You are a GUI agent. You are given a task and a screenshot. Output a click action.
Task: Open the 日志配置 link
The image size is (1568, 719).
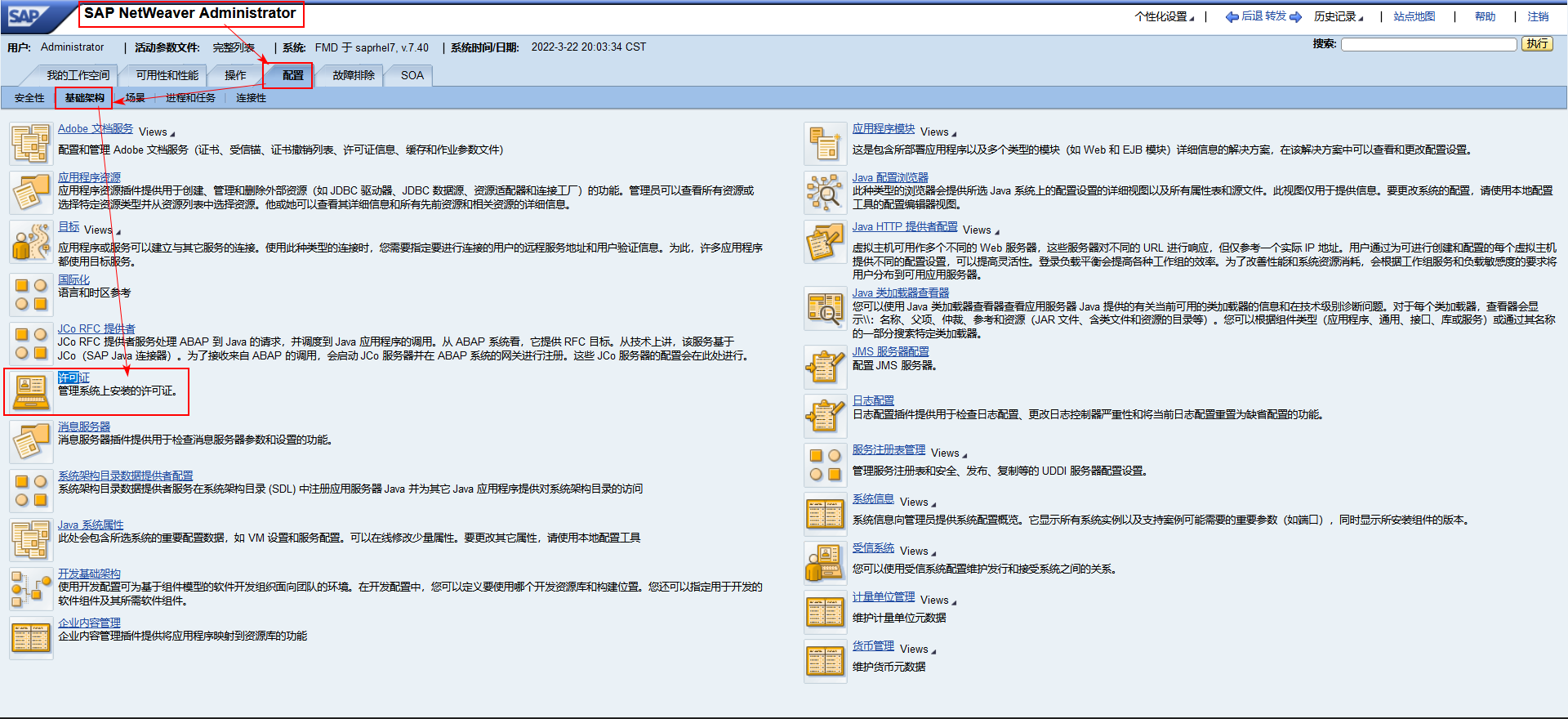pyautogui.click(x=873, y=400)
